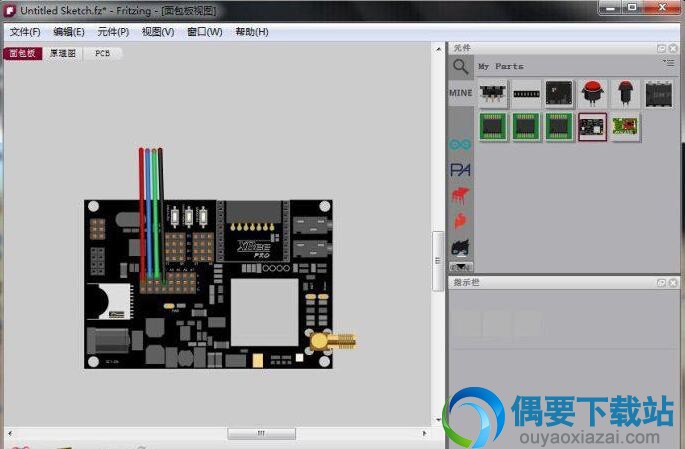The height and width of the screenshot is (449, 685).
Task: Click the horizontal scroll left arrow
Action: coord(10,433)
